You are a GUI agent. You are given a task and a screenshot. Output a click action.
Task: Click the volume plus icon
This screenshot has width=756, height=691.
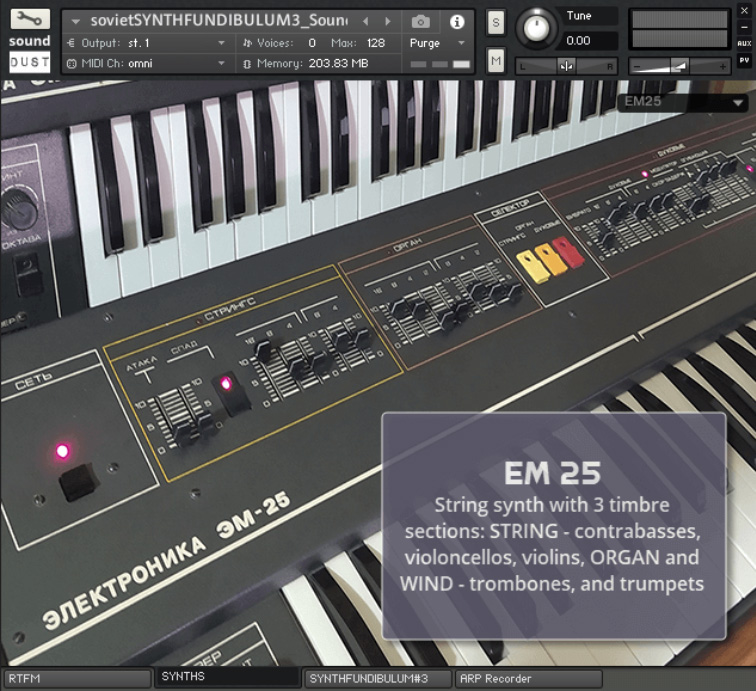pyautogui.click(x=722, y=67)
